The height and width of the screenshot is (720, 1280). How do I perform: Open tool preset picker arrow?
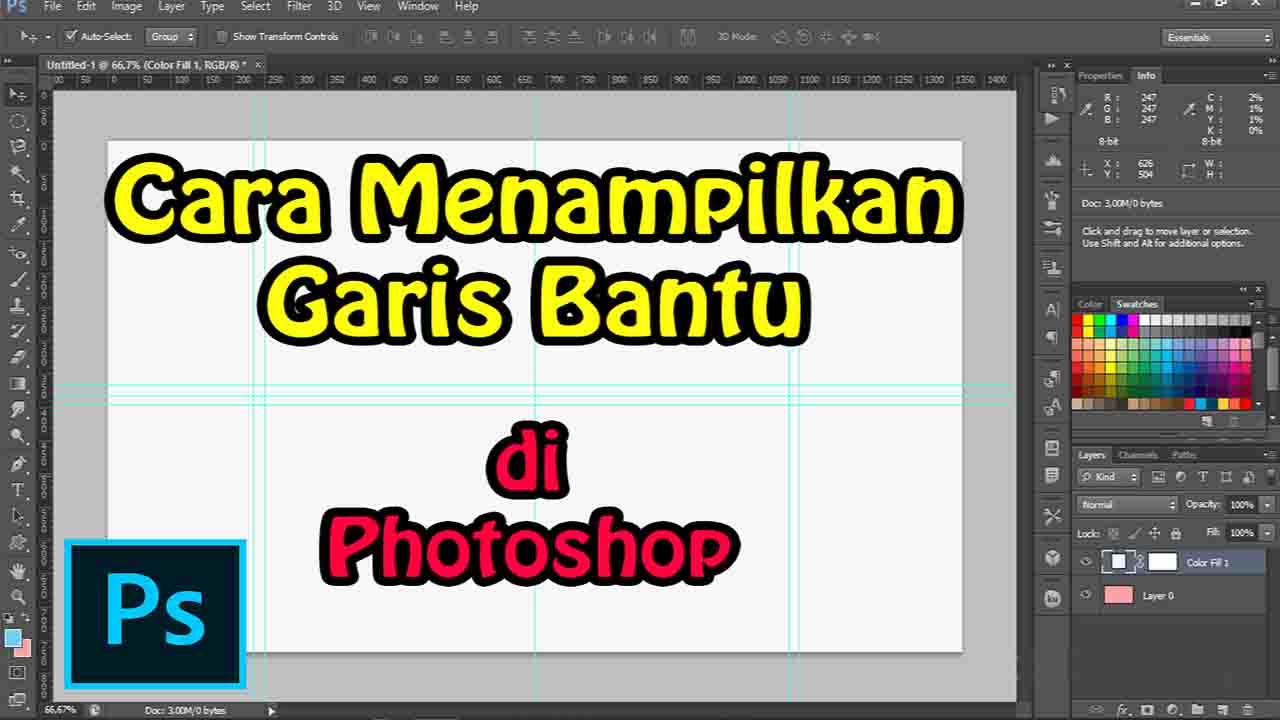click(48, 37)
